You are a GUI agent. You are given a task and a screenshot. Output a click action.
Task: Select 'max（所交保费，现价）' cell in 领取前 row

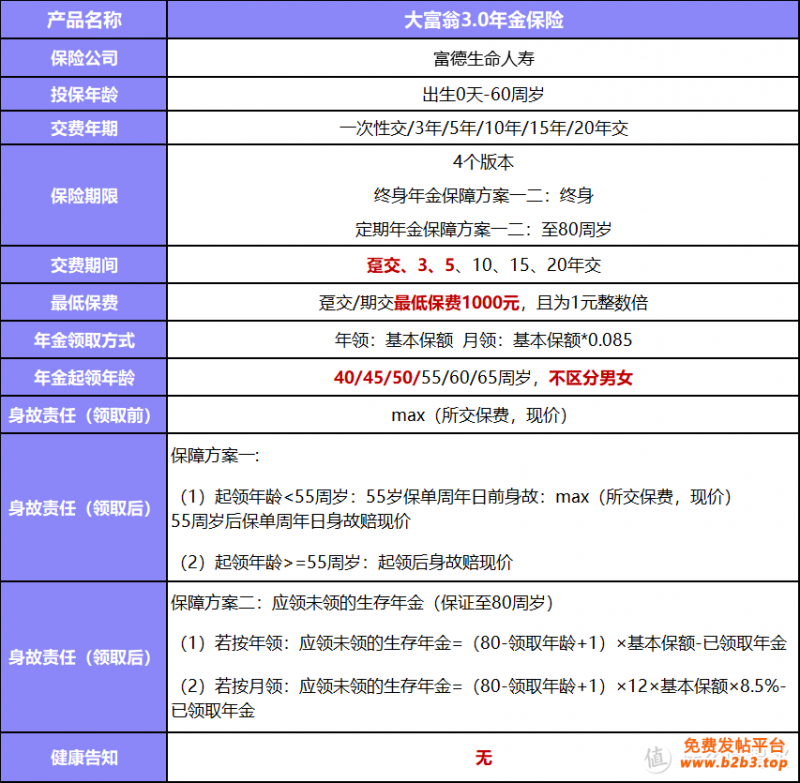(483, 415)
